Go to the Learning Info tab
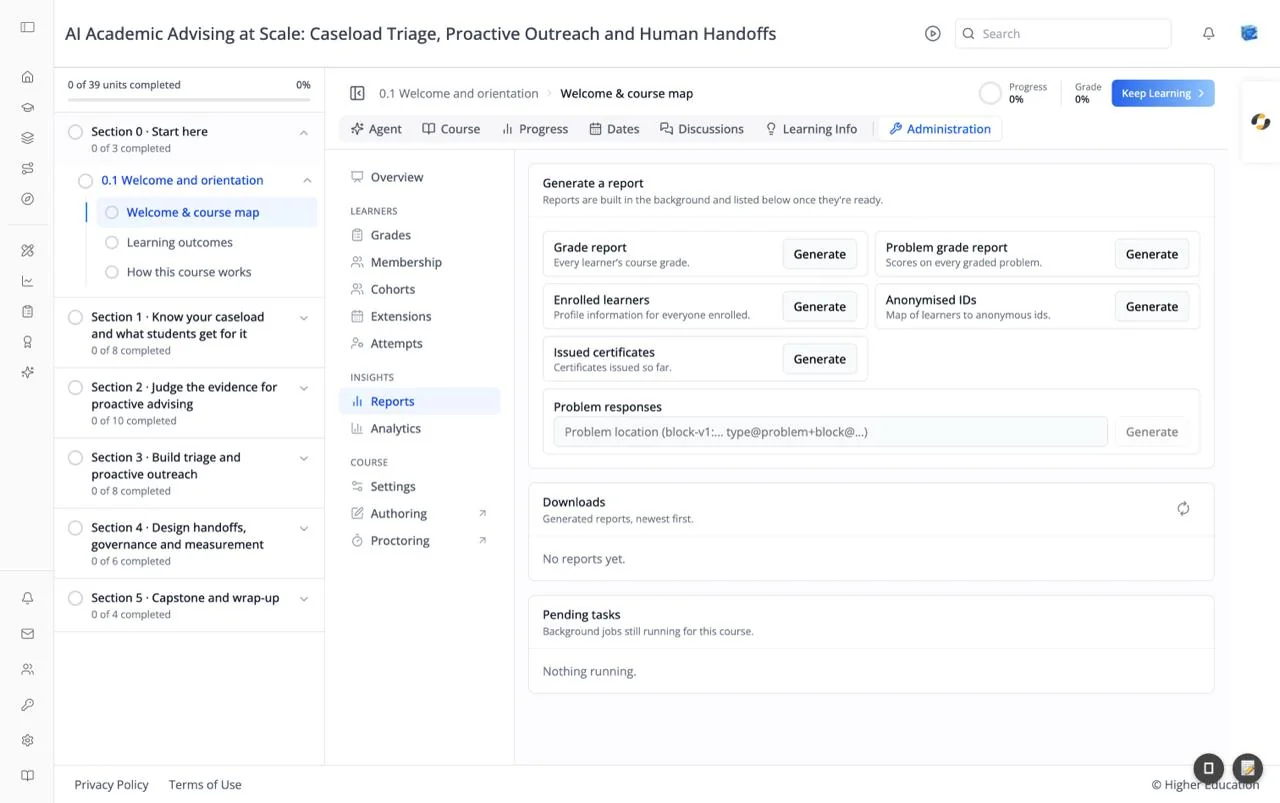Screen dimensions: 1280x803 [x=811, y=129]
